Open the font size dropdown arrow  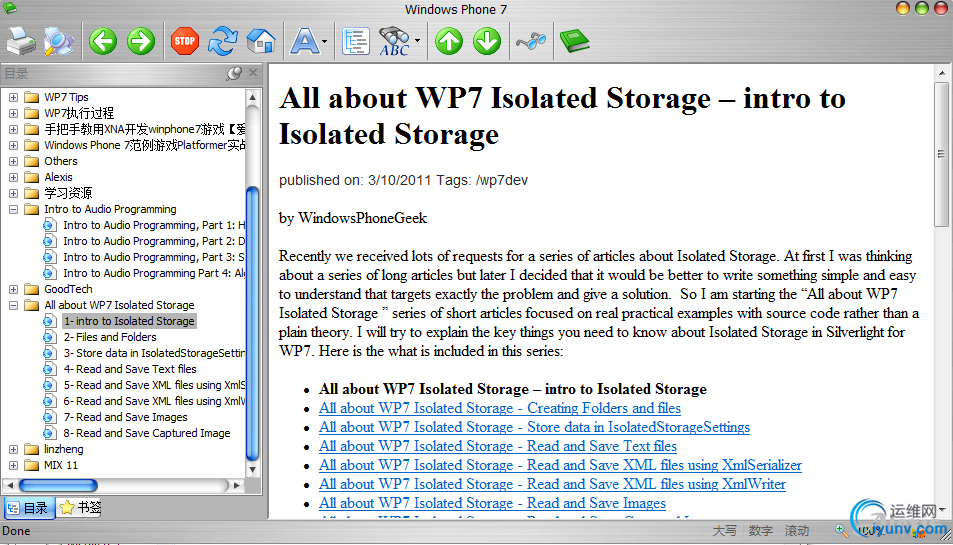[325, 41]
